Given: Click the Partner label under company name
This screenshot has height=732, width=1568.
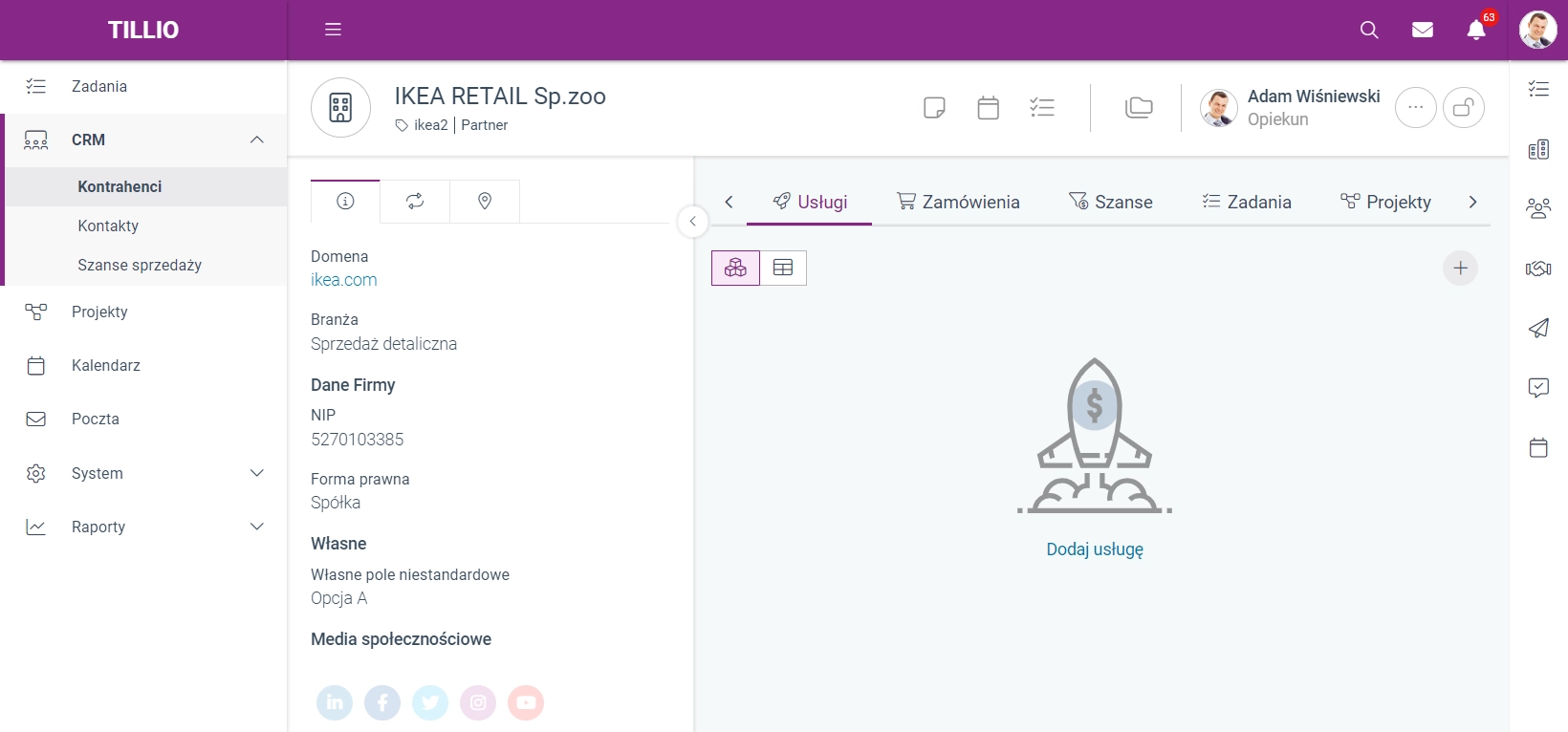Looking at the screenshot, I should tap(484, 125).
